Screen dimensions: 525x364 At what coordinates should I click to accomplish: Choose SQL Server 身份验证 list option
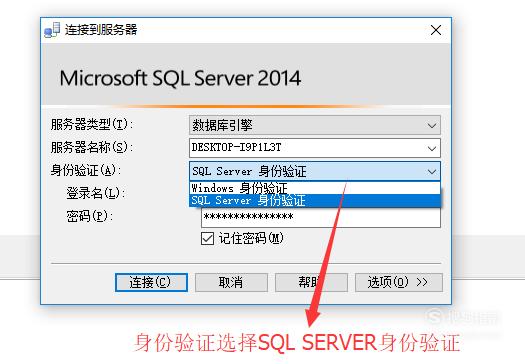click(315, 201)
